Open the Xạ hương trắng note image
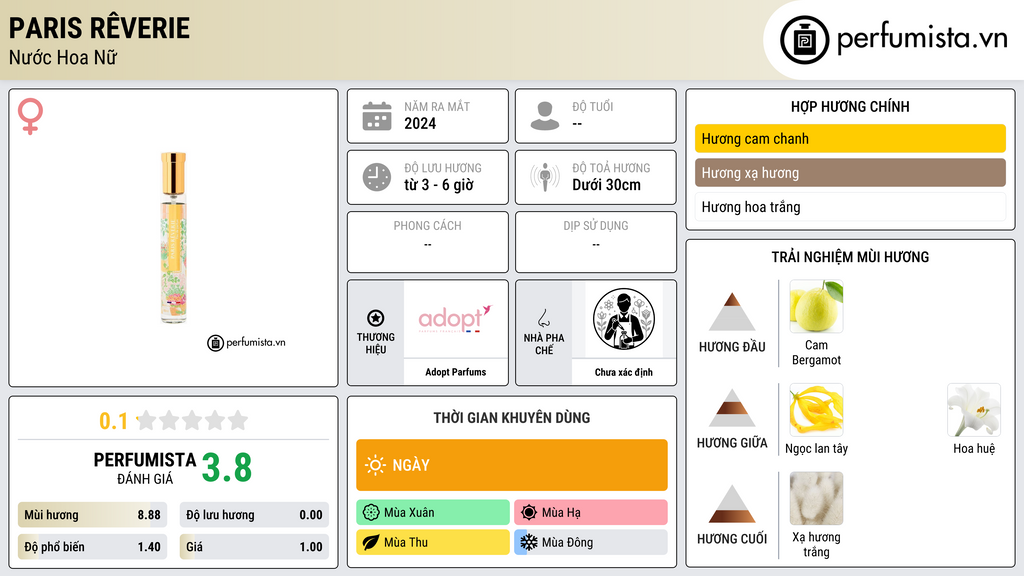1024x576 pixels. coord(816,498)
